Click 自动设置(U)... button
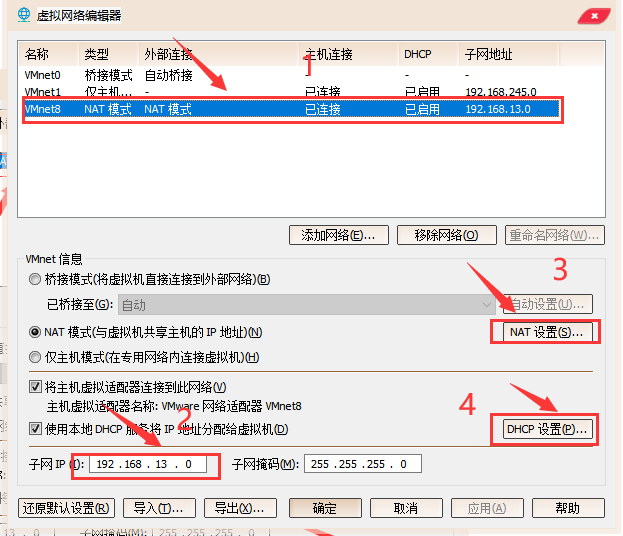 [548, 305]
